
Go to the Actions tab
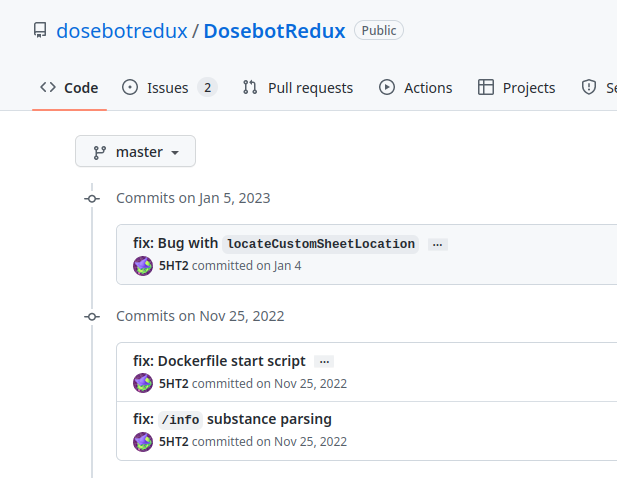tap(416, 88)
